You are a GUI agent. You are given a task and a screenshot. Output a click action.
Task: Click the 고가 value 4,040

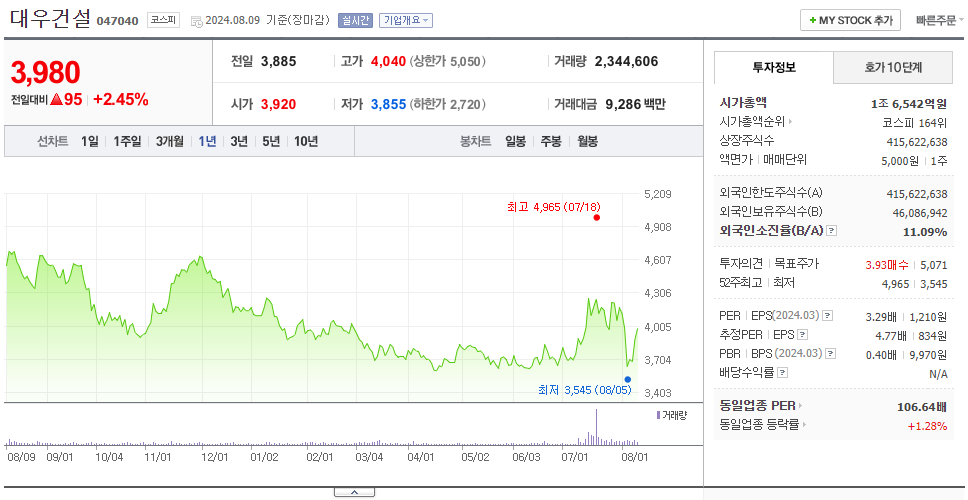388,61
